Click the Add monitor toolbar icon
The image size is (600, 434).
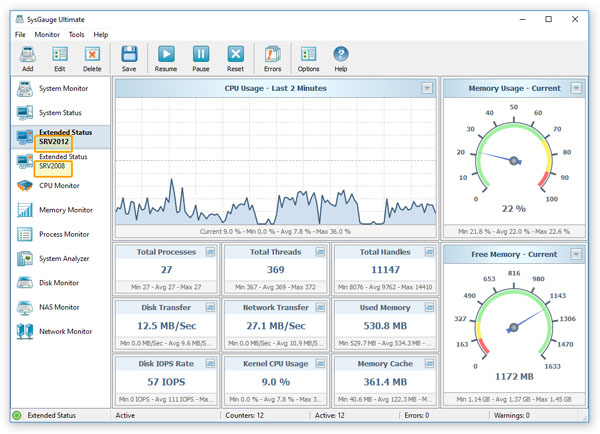[28, 59]
